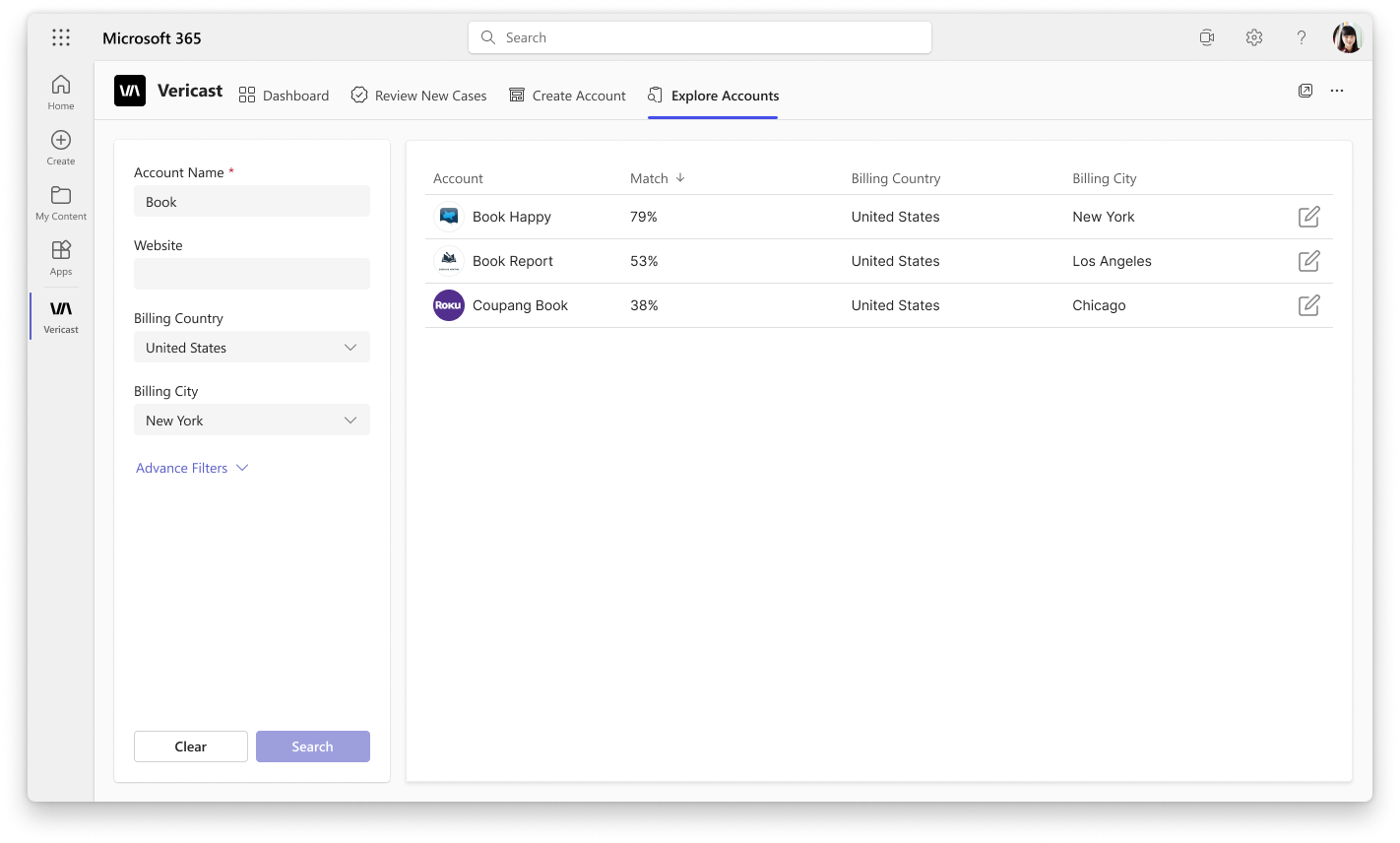
Task: Open the Billing City dropdown
Action: [252, 421]
